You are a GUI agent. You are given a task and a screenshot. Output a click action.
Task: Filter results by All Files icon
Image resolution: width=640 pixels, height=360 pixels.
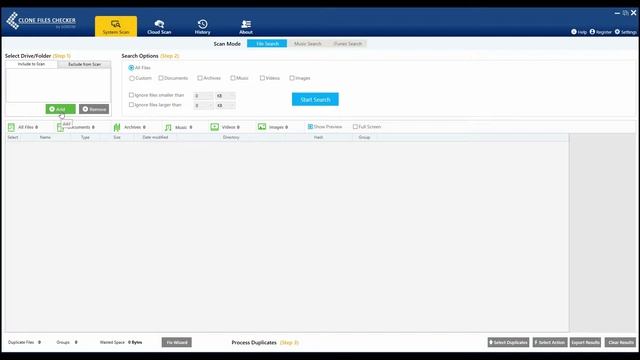[11, 127]
